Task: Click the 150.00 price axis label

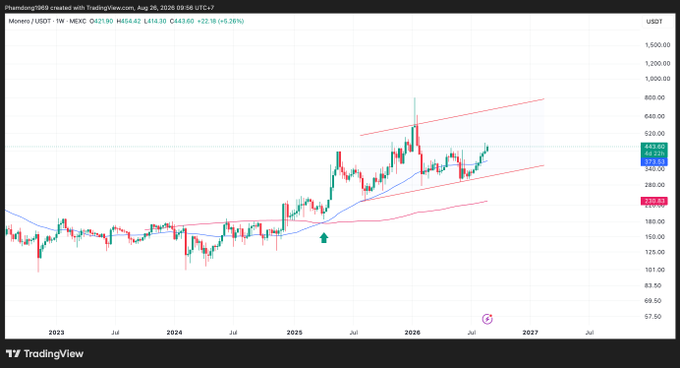Action: [x=655, y=237]
